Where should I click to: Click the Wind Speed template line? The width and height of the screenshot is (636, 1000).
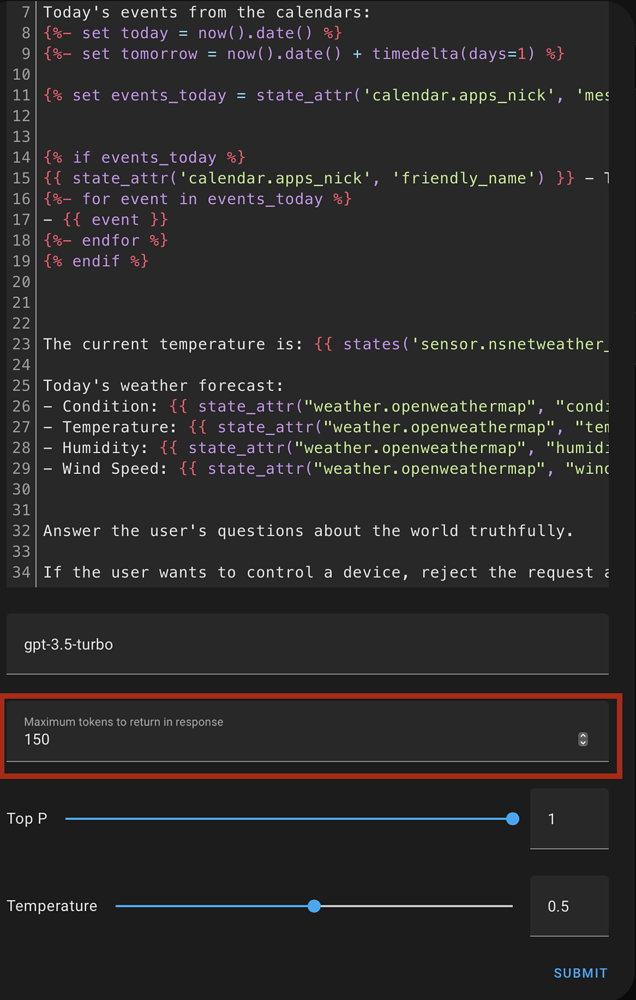[x=325, y=469]
